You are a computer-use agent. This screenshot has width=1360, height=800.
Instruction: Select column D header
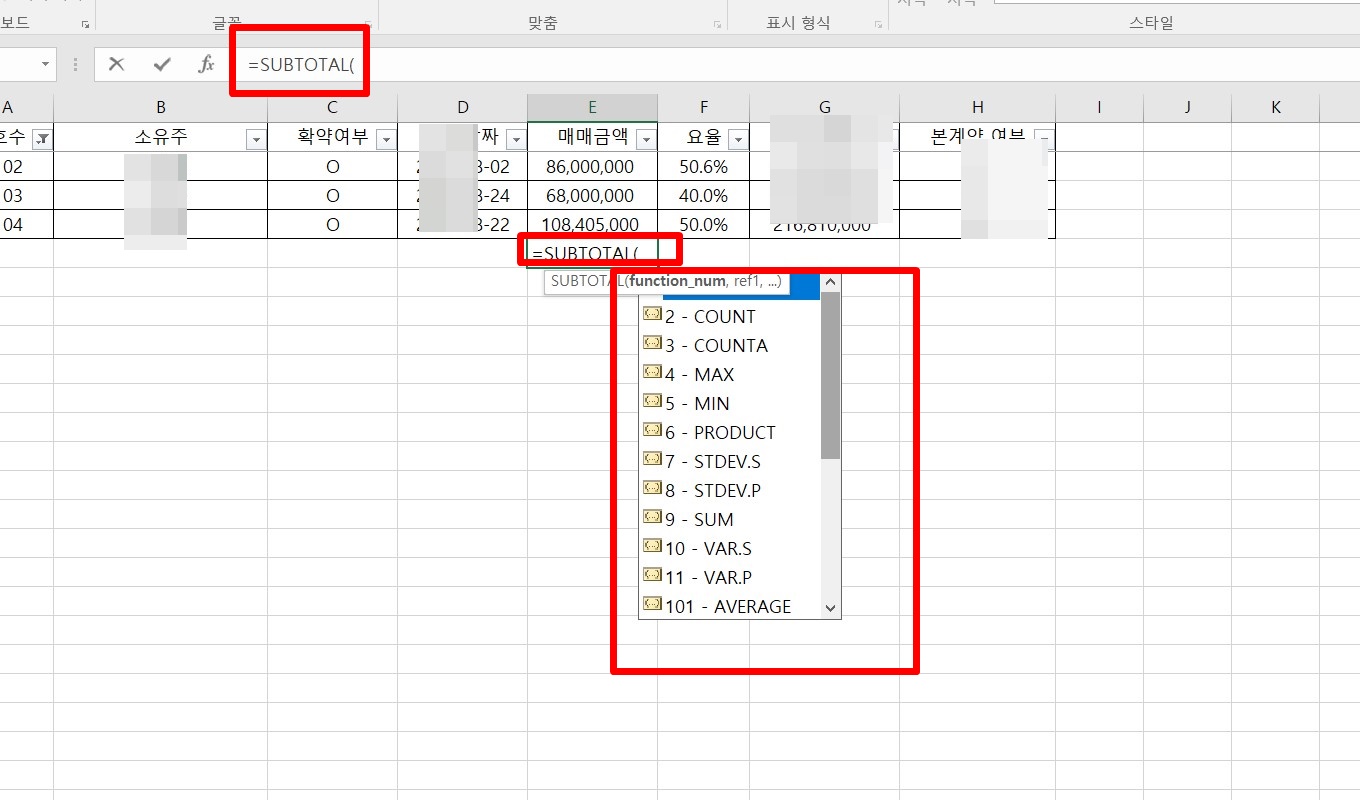click(462, 108)
